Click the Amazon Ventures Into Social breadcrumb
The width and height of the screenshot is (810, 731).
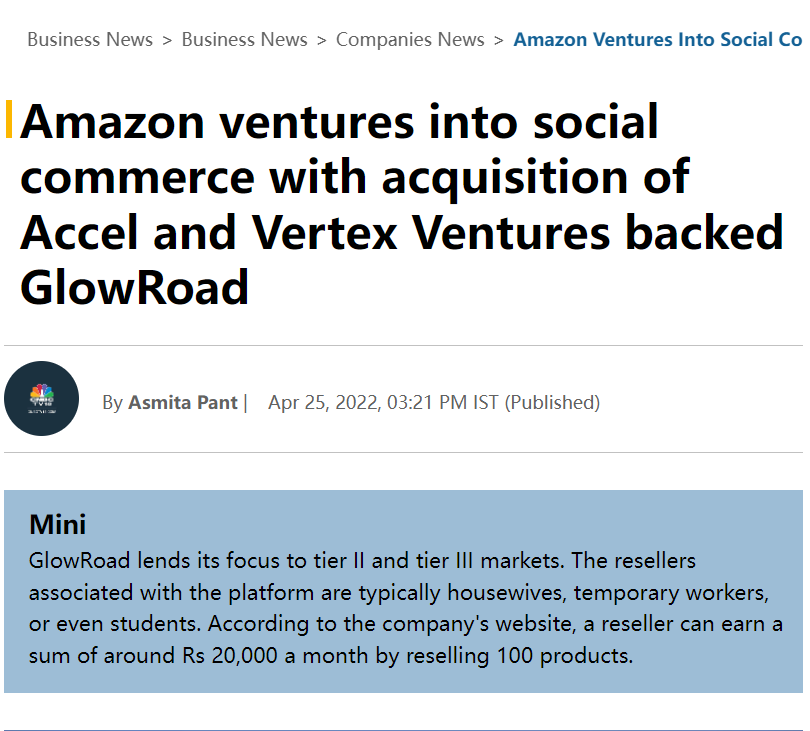click(657, 40)
